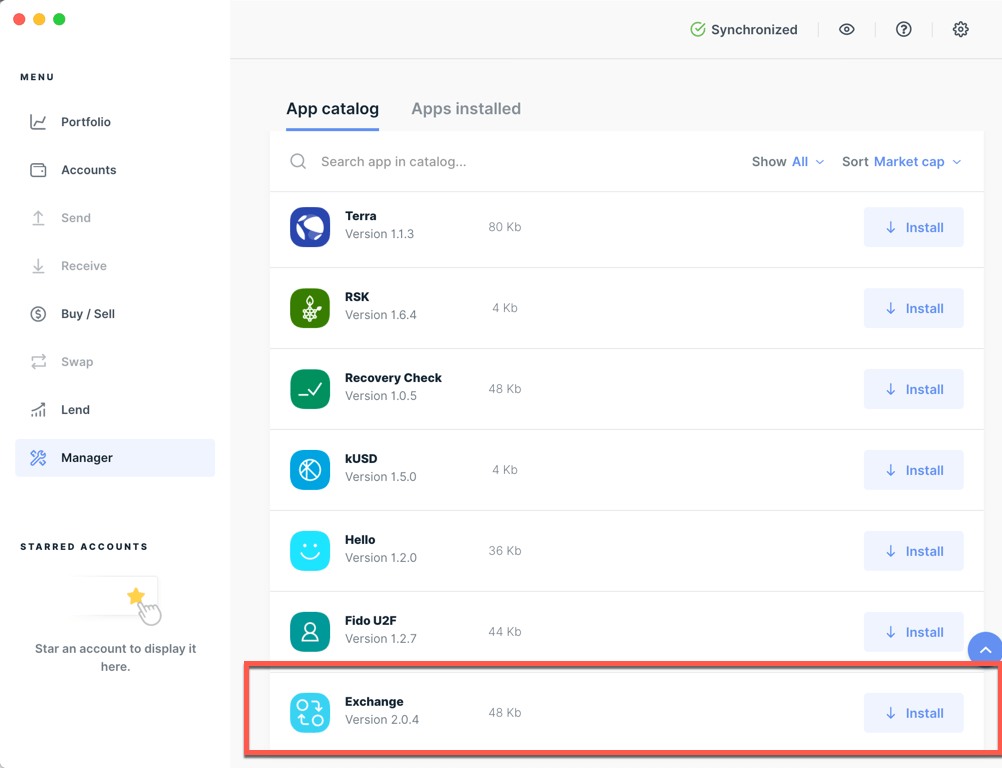Open the Show All filter dropdown
The height and width of the screenshot is (768, 1002).
(788, 162)
